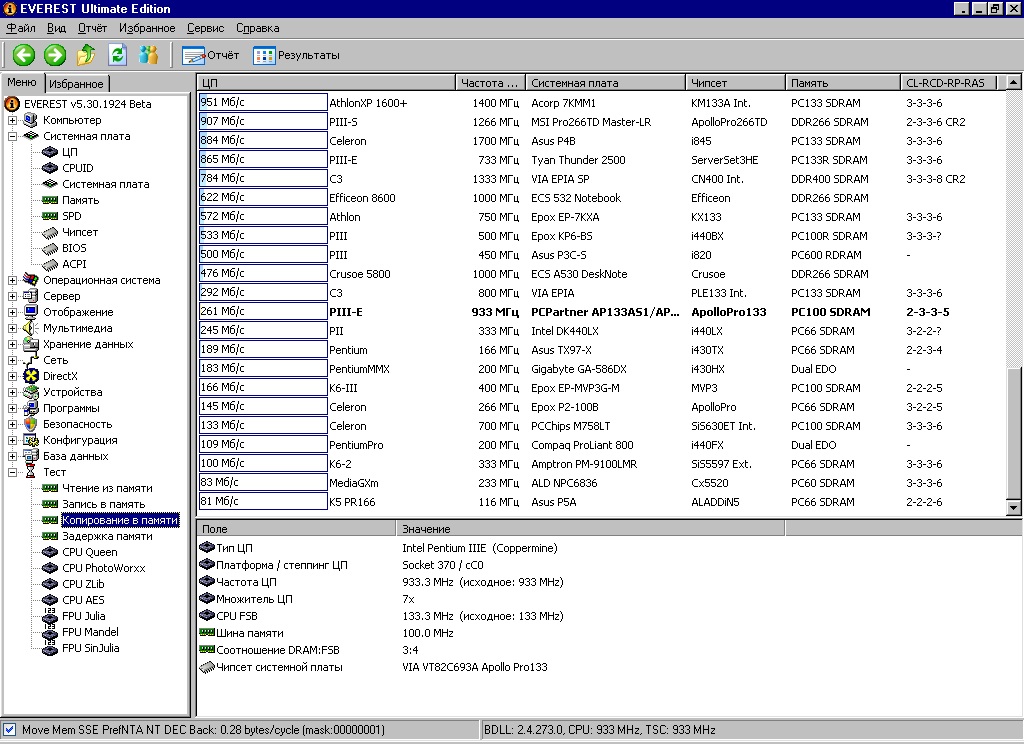Open the Сервис menu

click(205, 28)
